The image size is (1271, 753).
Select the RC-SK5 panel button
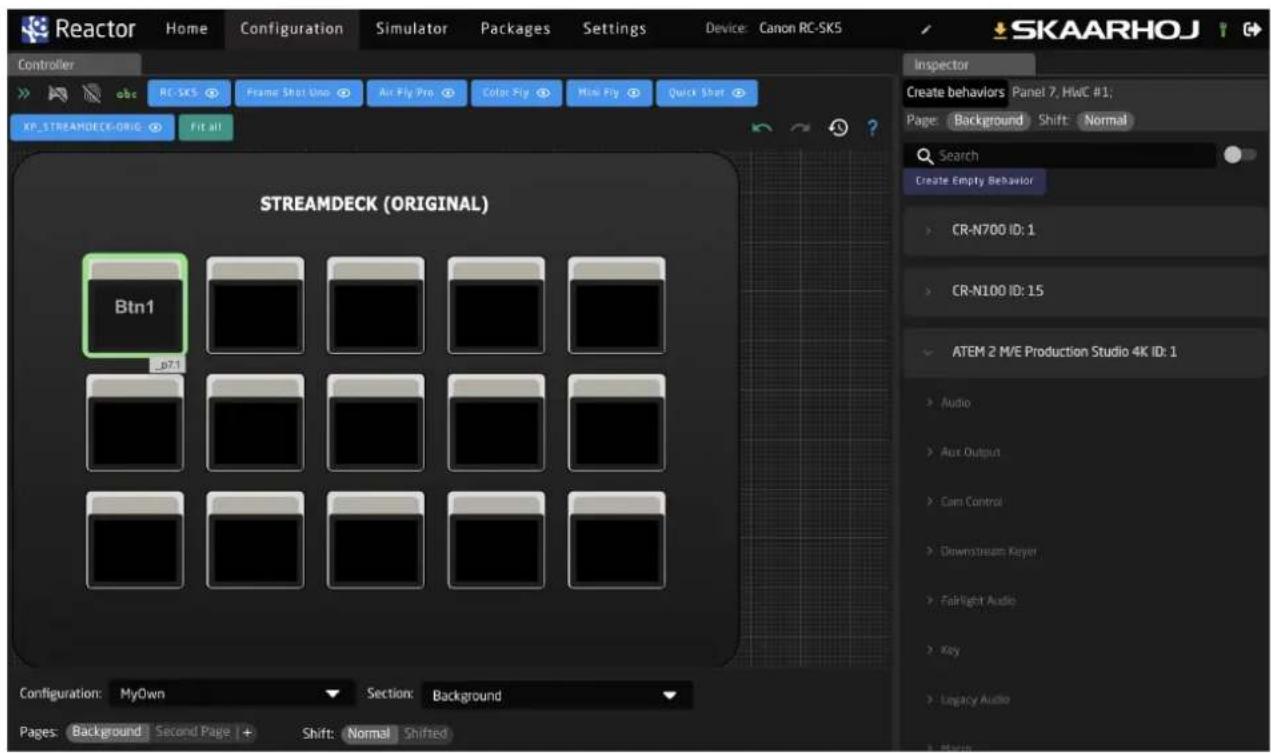188,93
